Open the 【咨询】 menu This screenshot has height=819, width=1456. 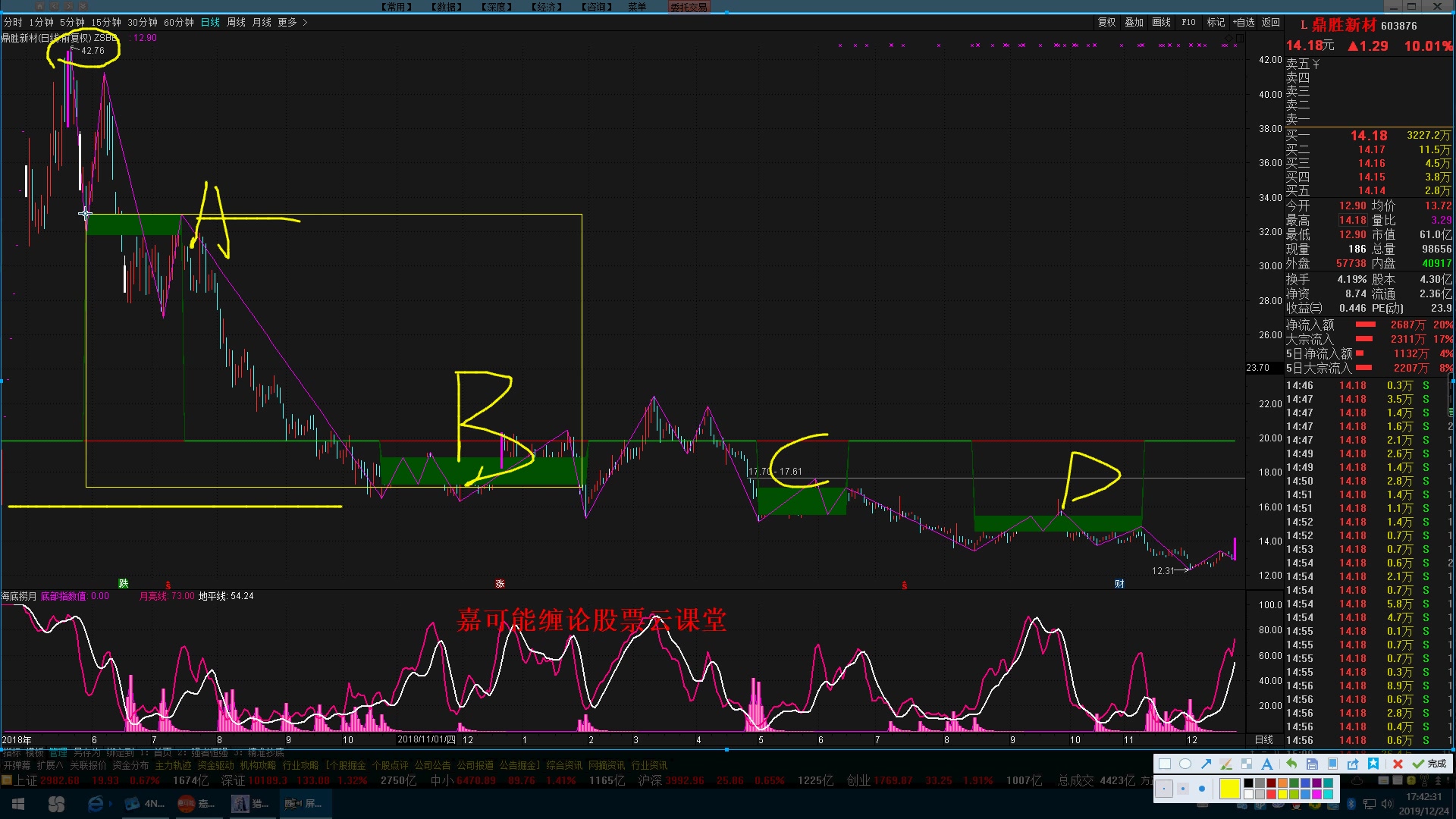(x=597, y=7)
